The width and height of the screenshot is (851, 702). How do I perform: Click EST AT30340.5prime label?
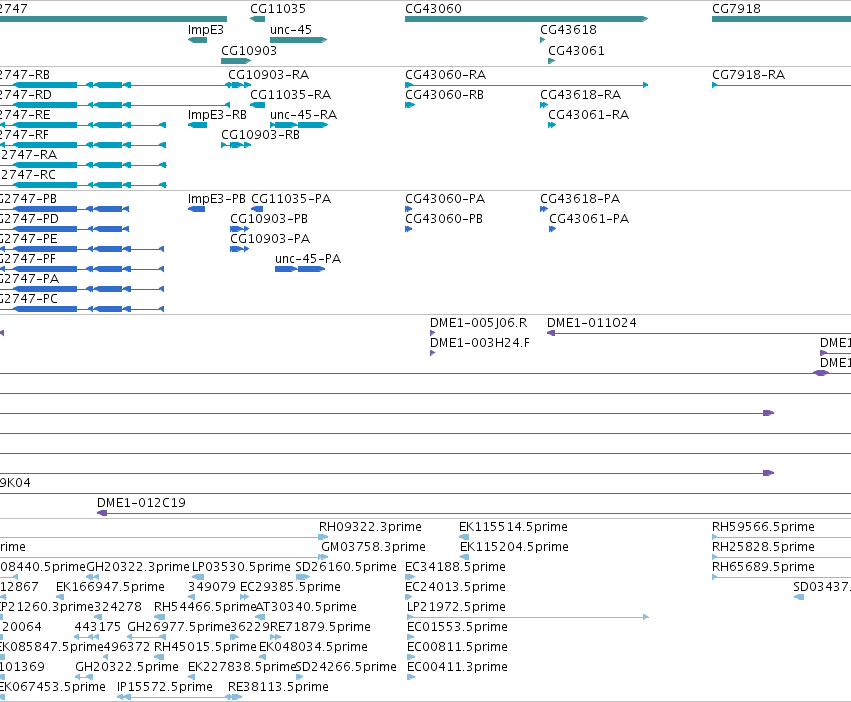(306, 607)
